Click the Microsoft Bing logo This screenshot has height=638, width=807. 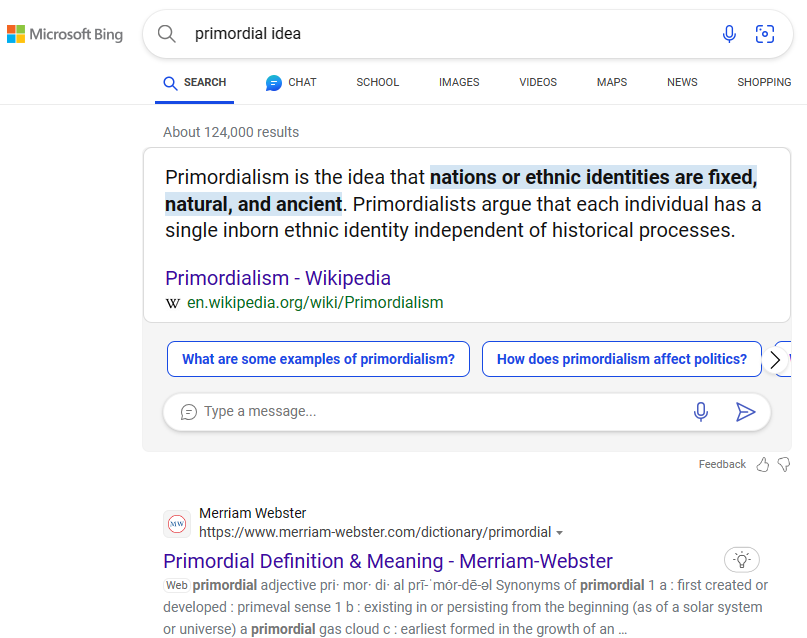(65, 34)
